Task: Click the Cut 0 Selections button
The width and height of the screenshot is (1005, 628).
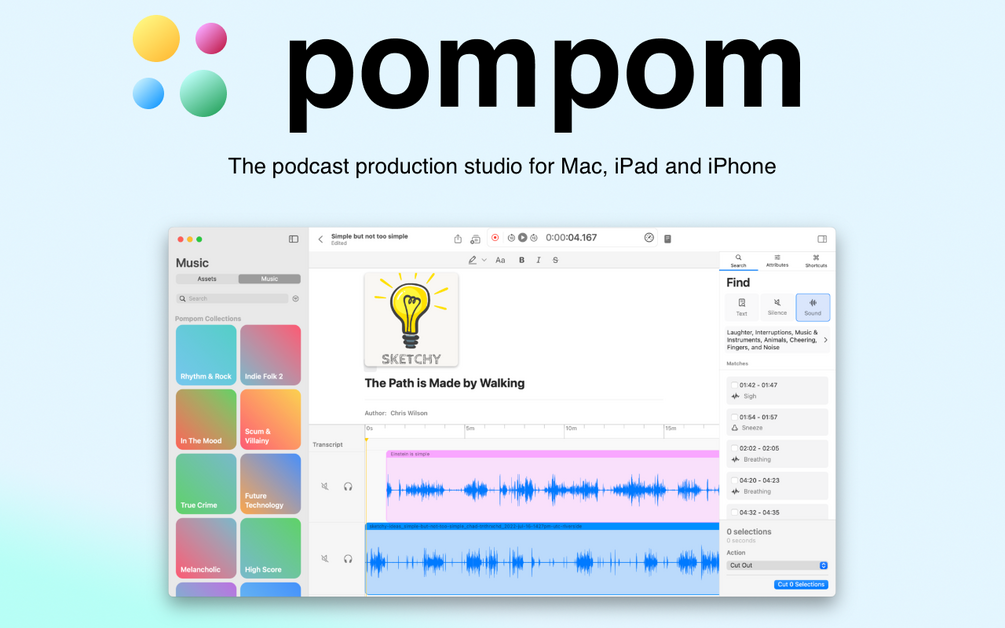Action: point(801,584)
